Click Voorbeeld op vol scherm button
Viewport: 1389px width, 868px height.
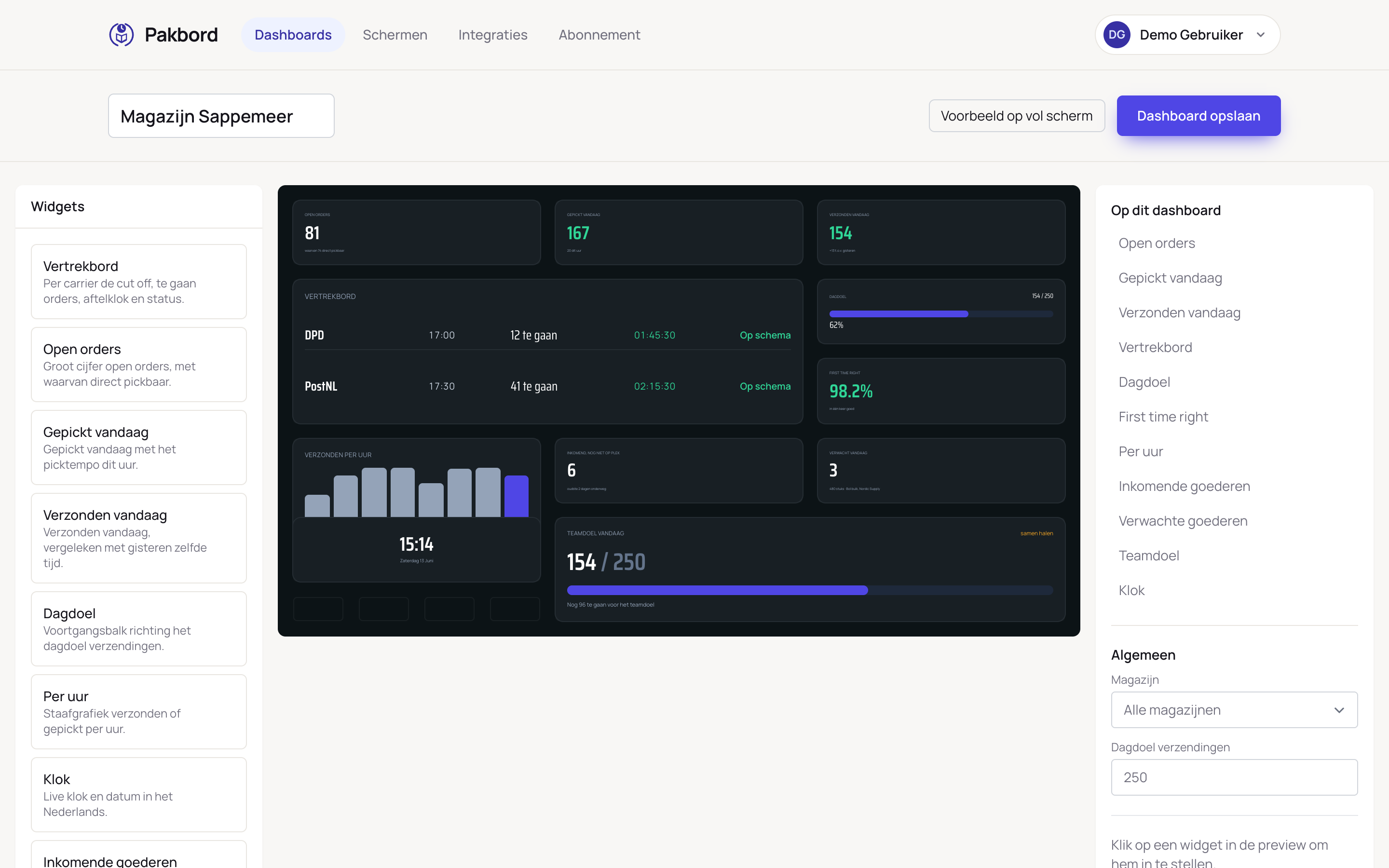tap(1017, 115)
